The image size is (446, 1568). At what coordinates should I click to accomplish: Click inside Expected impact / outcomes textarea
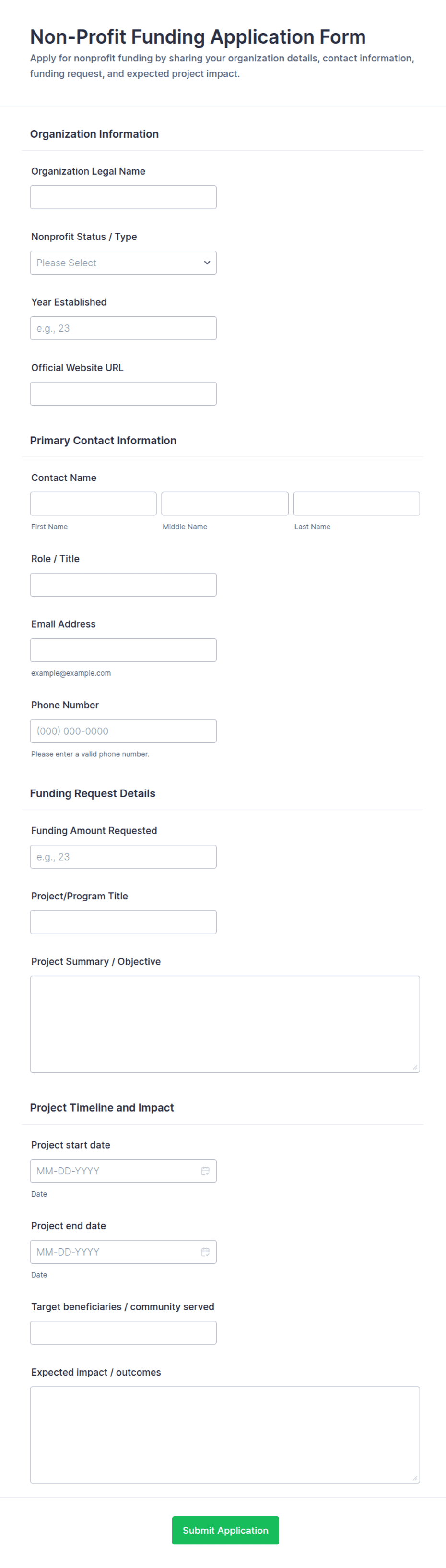tap(224, 1434)
